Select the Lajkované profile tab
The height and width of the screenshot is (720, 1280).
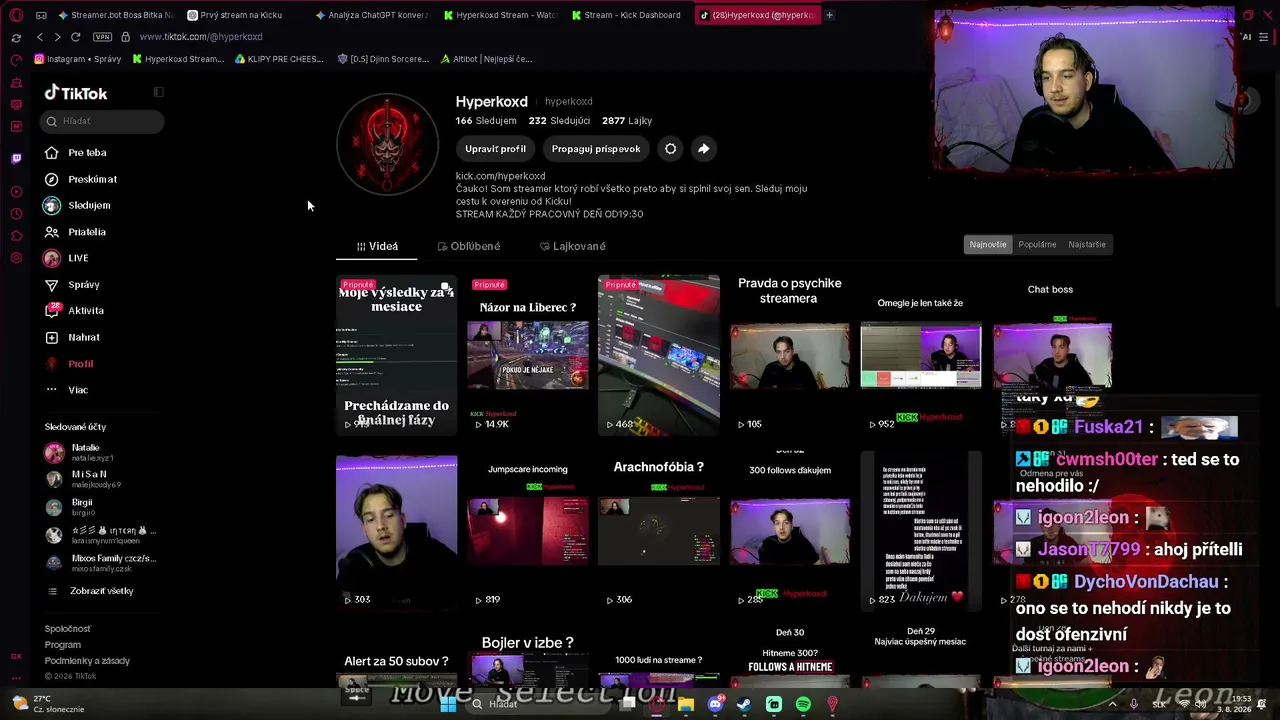click(x=573, y=246)
